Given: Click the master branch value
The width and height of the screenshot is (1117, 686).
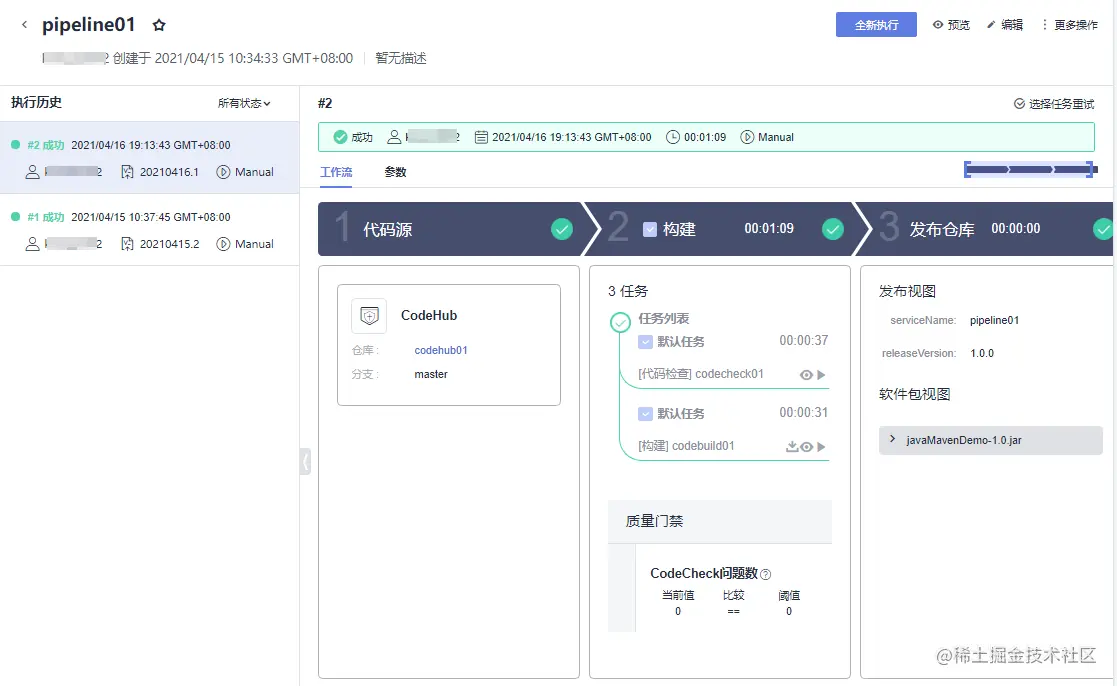Looking at the screenshot, I should point(431,375).
